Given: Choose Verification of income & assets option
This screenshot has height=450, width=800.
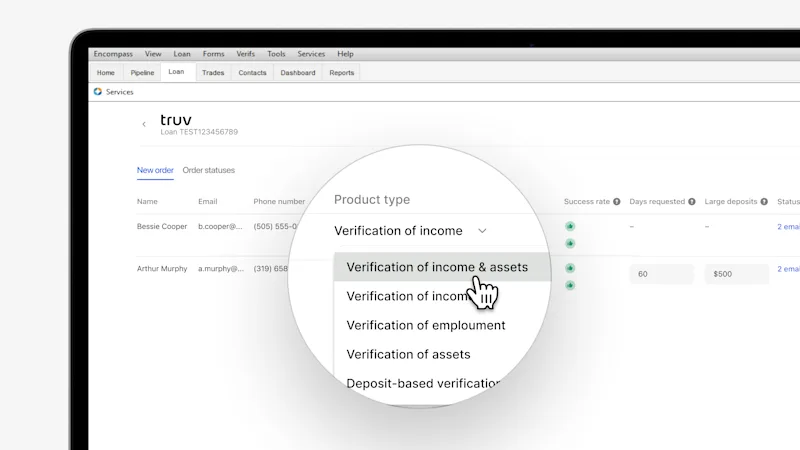Looking at the screenshot, I should 442,267.
